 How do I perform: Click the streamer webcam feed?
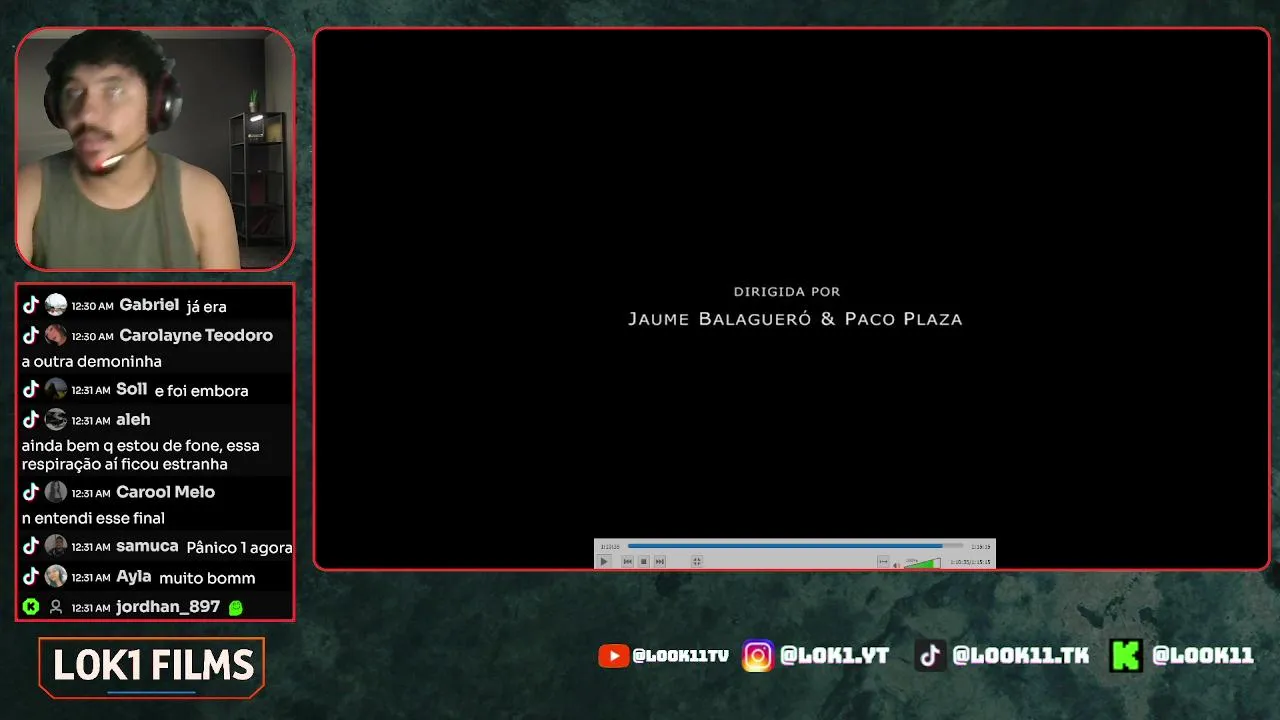coord(155,149)
